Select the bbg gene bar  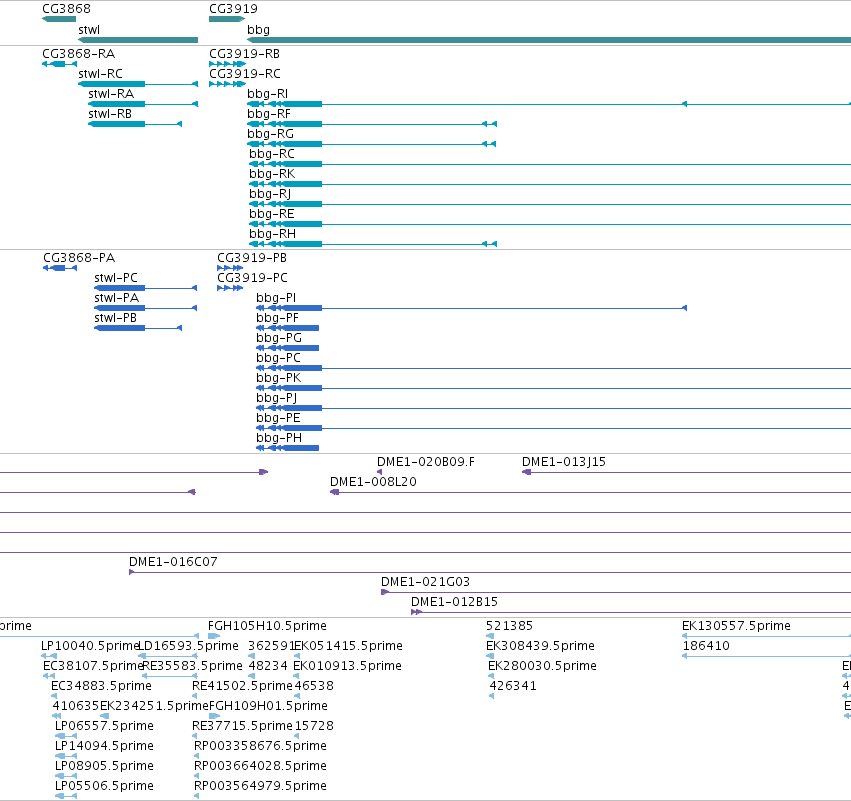tap(549, 40)
